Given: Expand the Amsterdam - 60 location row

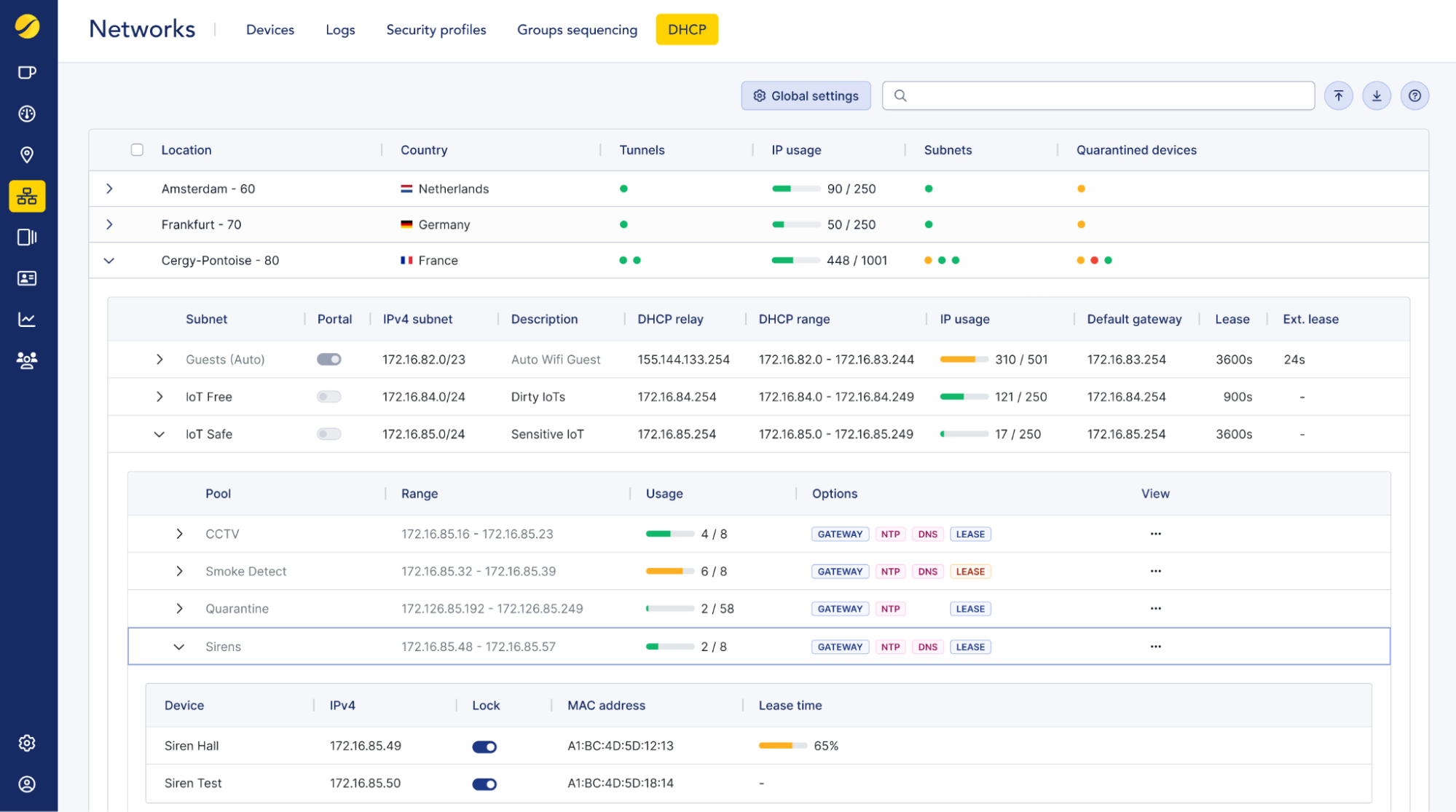Looking at the screenshot, I should (x=109, y=189).
